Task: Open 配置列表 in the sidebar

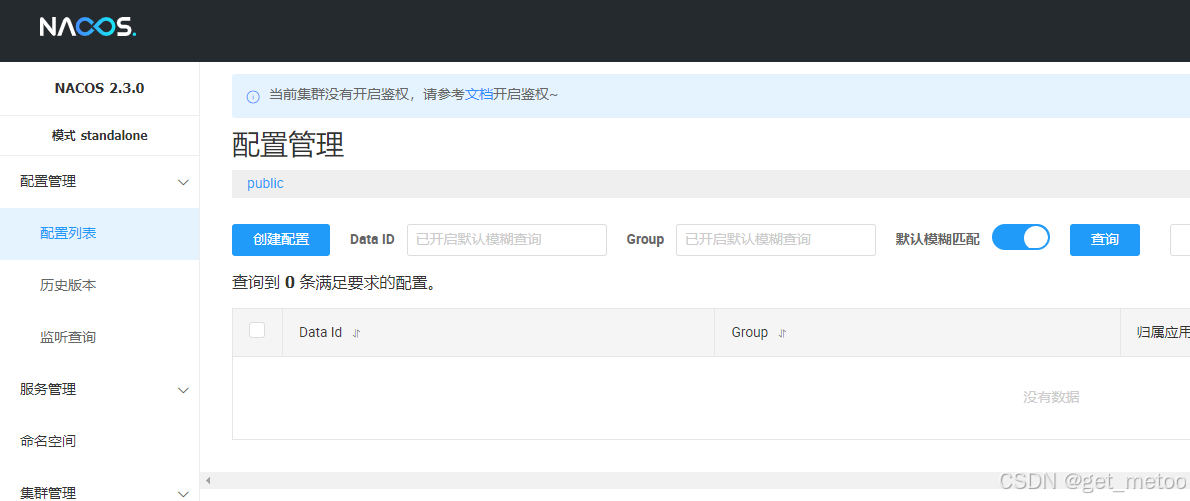Action: tap(99, 234)
